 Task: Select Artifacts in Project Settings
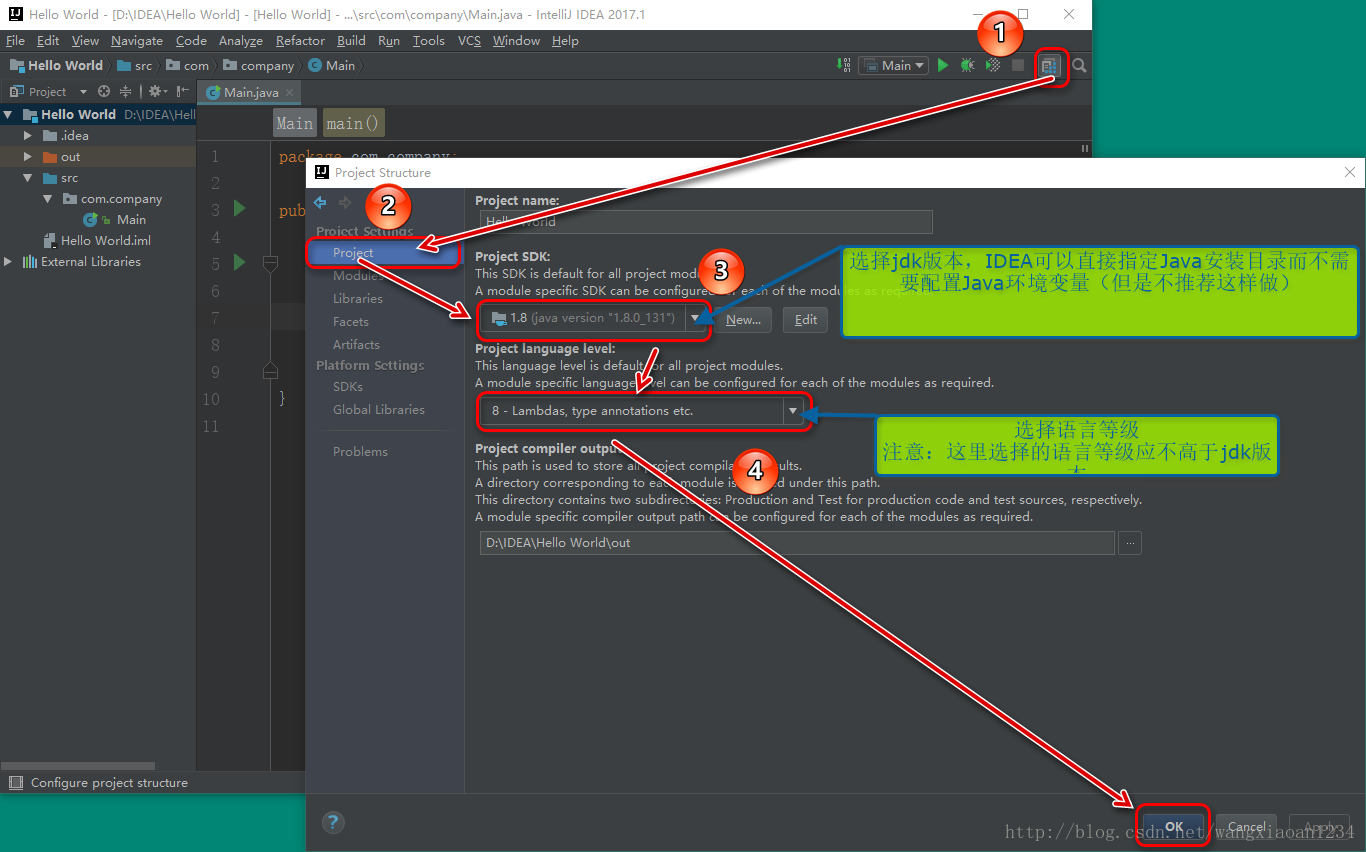(x=356, y=345)
